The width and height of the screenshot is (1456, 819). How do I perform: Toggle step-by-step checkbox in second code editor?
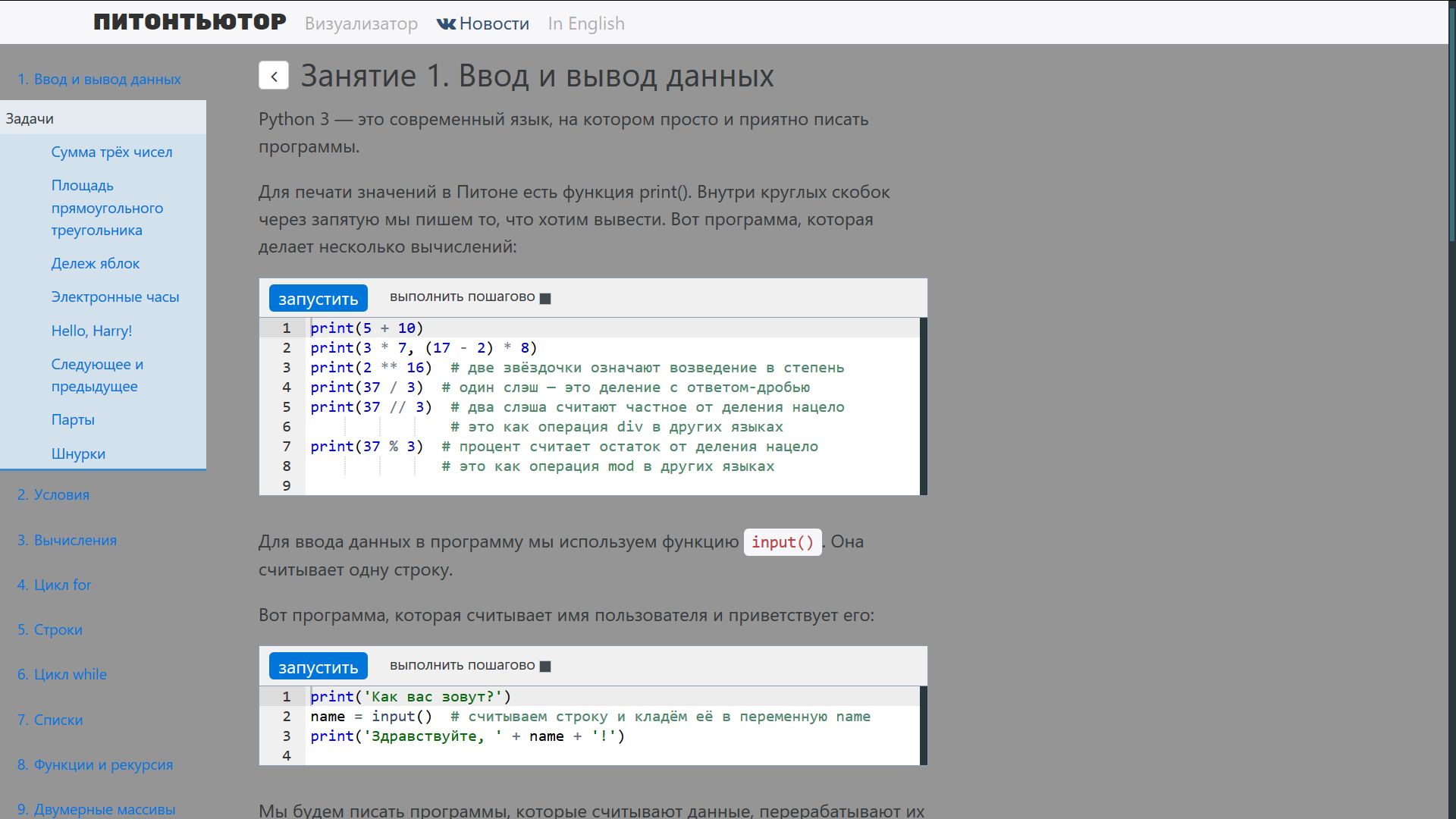point(545,667)
